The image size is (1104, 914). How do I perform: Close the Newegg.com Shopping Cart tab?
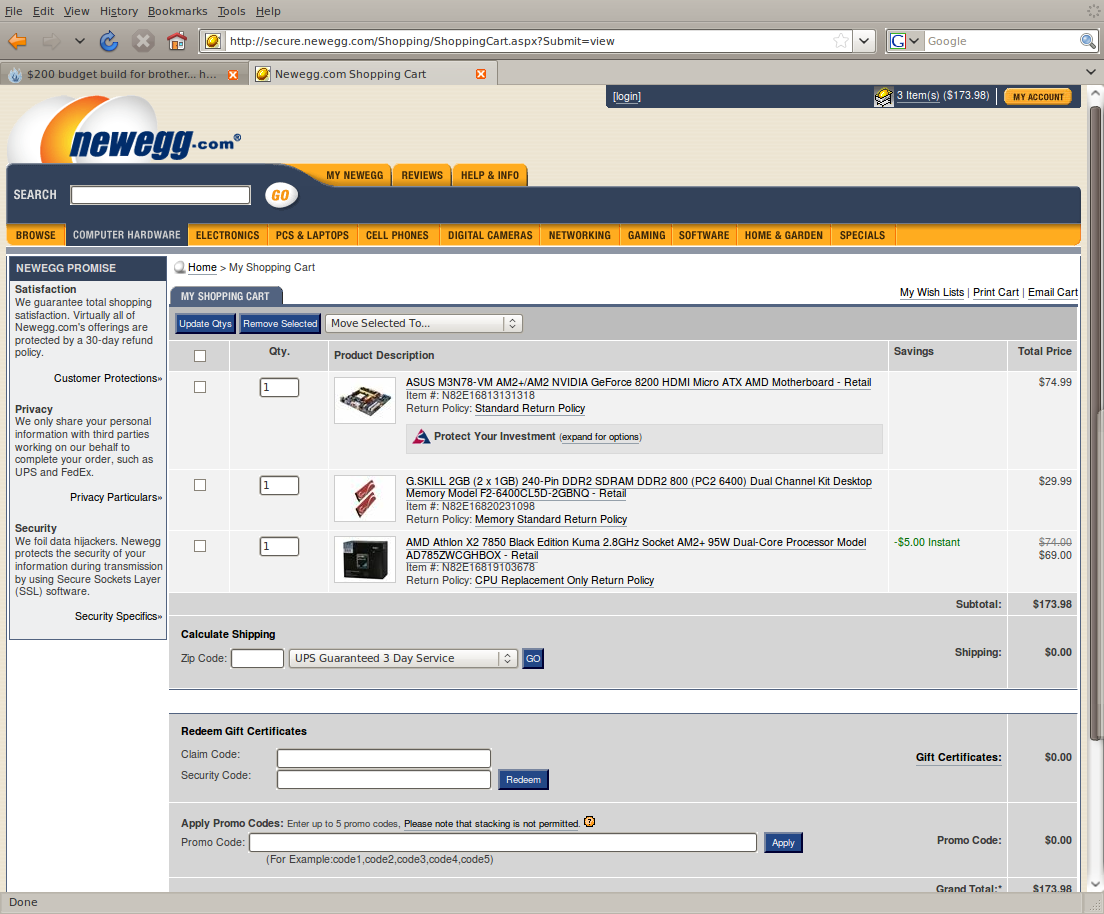(481, 74)
